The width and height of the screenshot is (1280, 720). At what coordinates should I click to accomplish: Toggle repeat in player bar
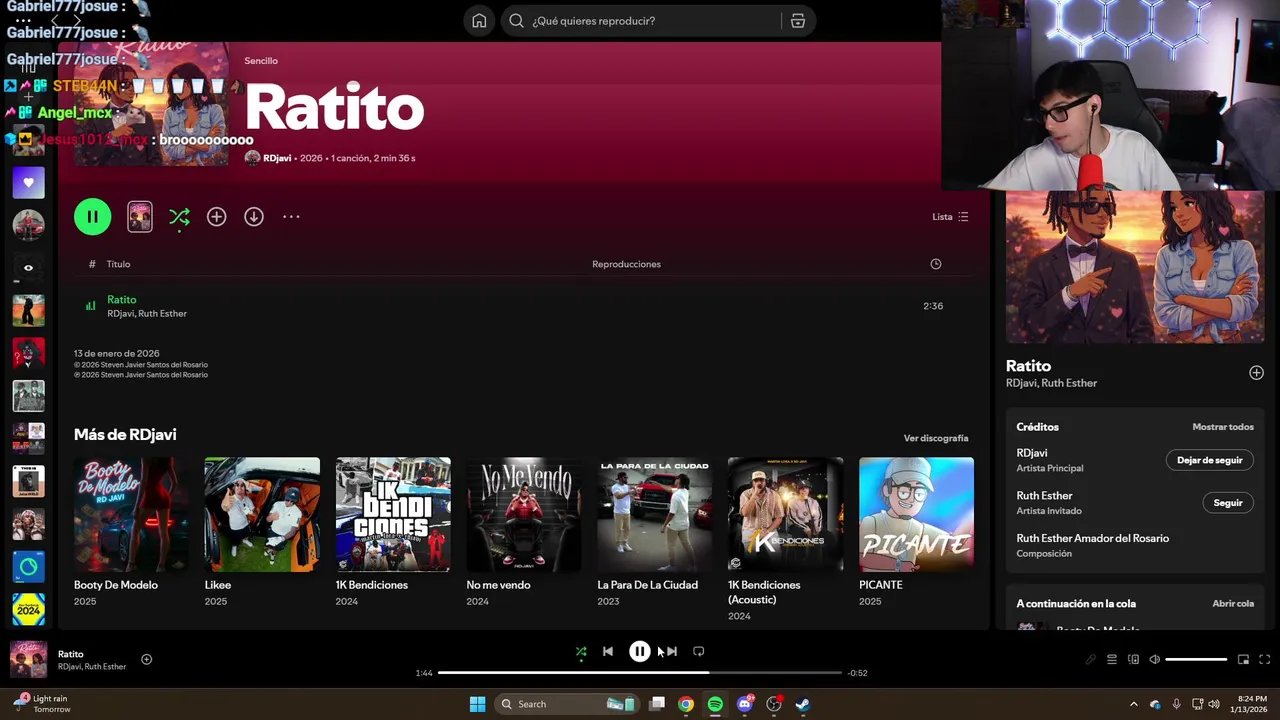[x=699, y=652]
